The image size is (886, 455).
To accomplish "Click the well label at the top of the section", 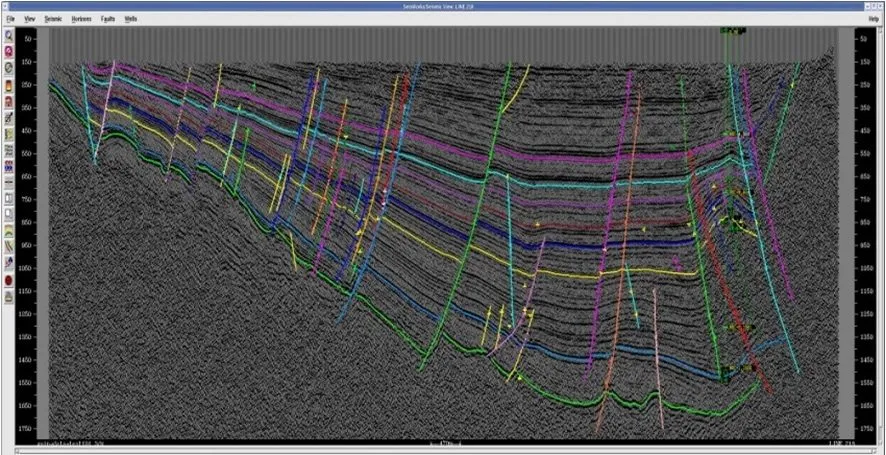I will [733, 31].
